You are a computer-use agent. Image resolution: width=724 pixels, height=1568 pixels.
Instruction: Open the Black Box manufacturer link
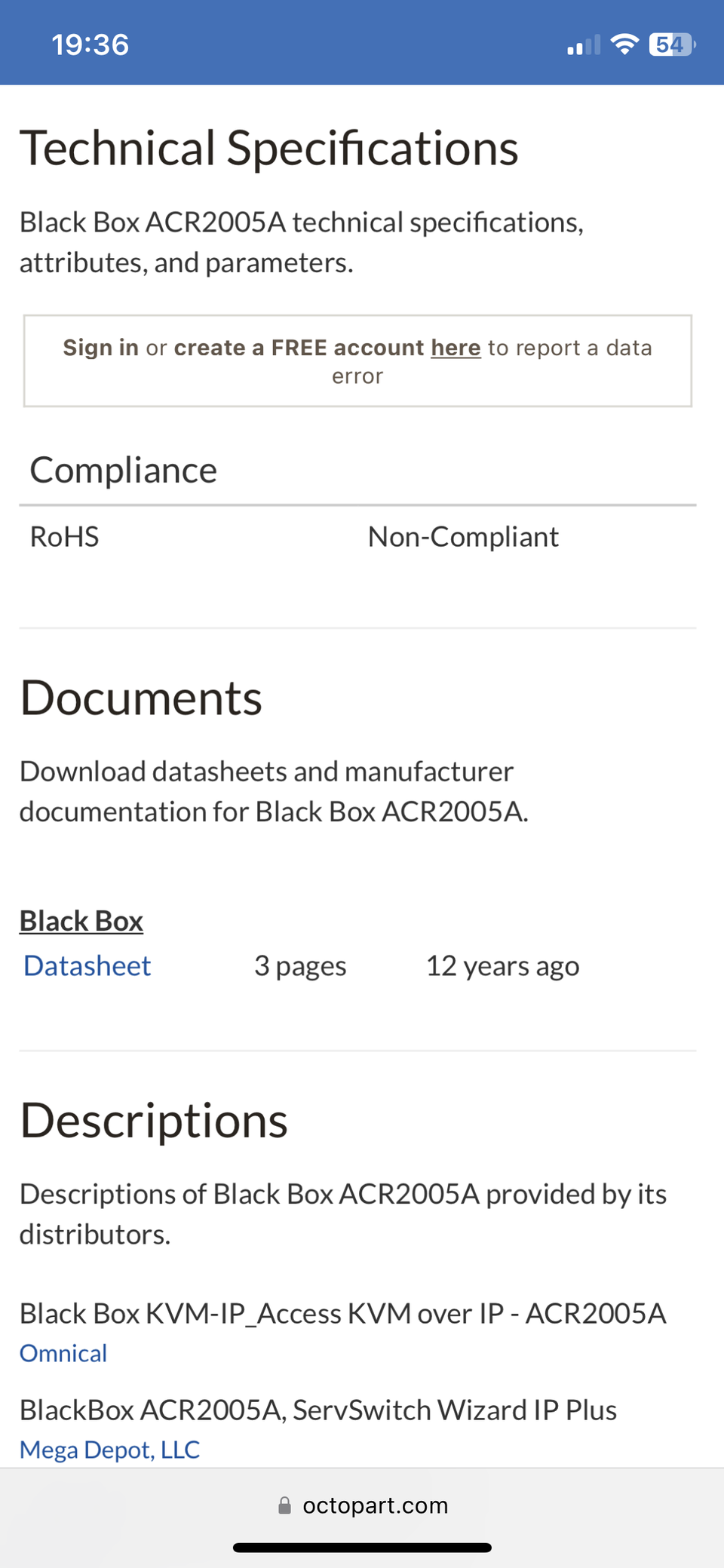click(x=81, y=921)
